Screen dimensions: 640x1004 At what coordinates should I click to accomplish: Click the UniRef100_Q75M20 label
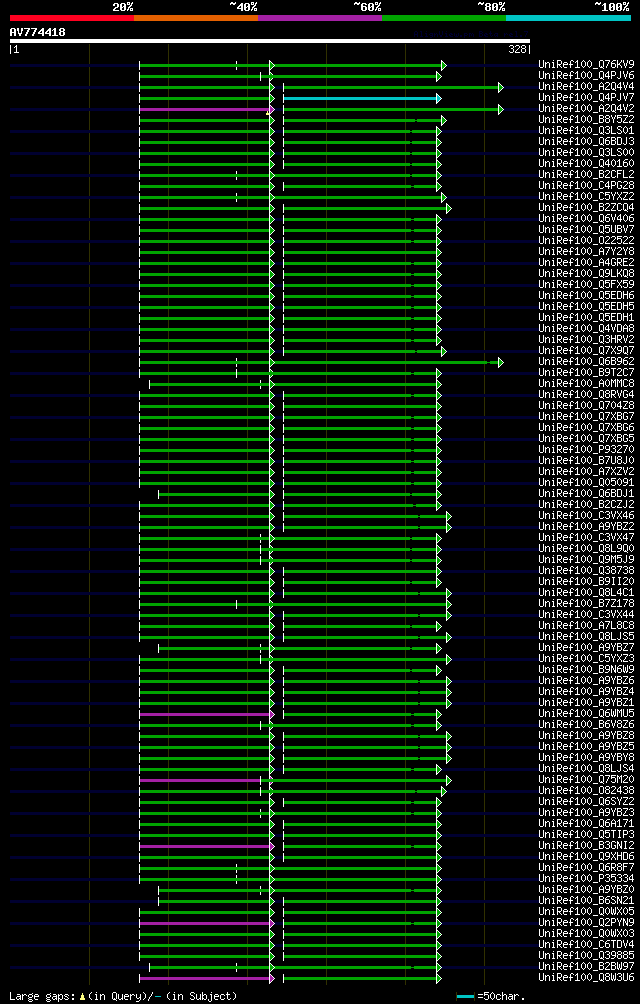[586, 780]
